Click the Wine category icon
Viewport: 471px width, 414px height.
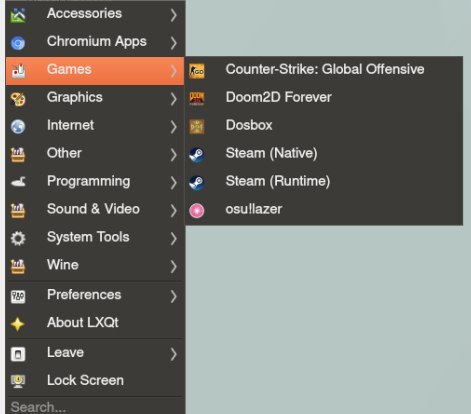18,267
